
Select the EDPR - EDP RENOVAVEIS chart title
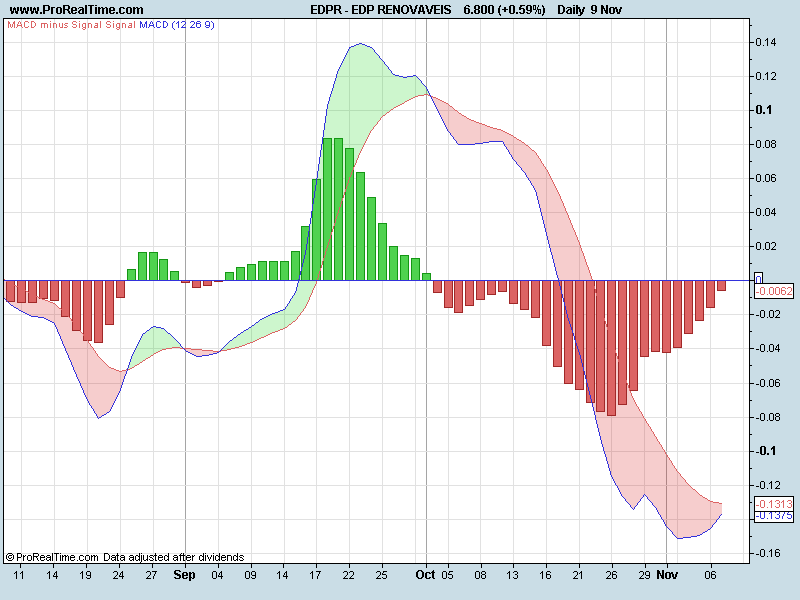[381, 10]
